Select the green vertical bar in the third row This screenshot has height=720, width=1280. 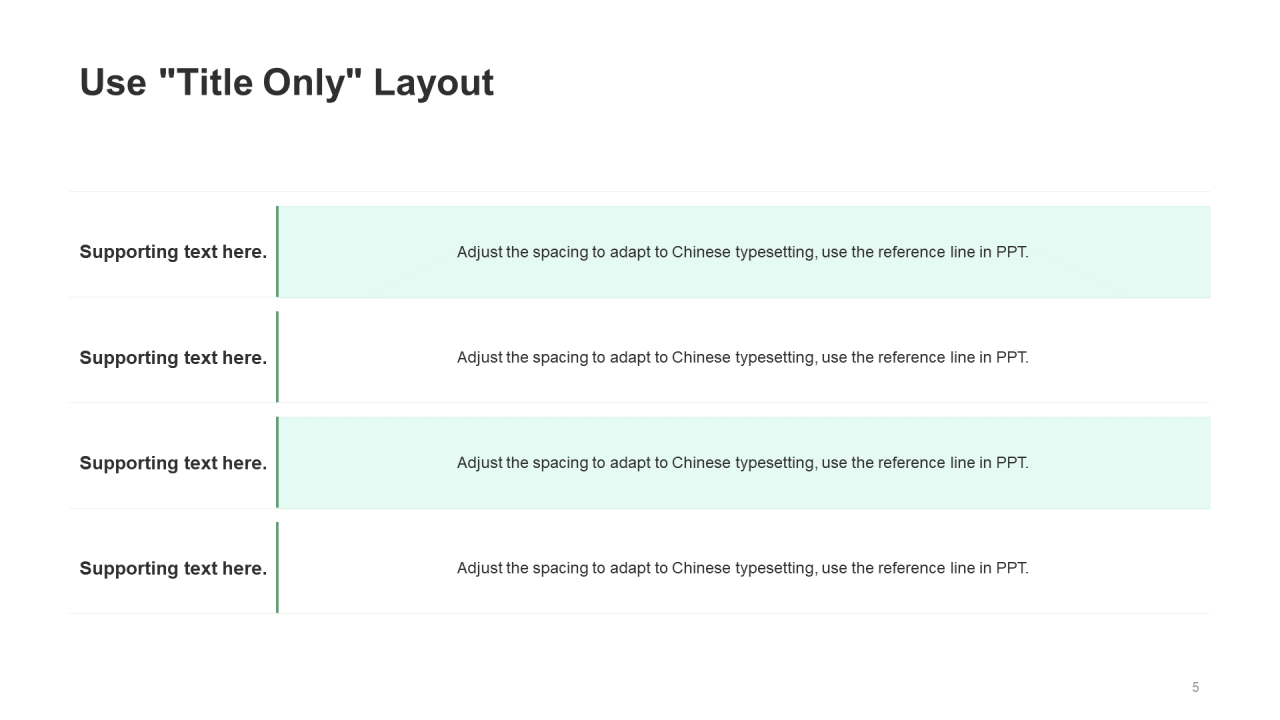click(277, 462)
